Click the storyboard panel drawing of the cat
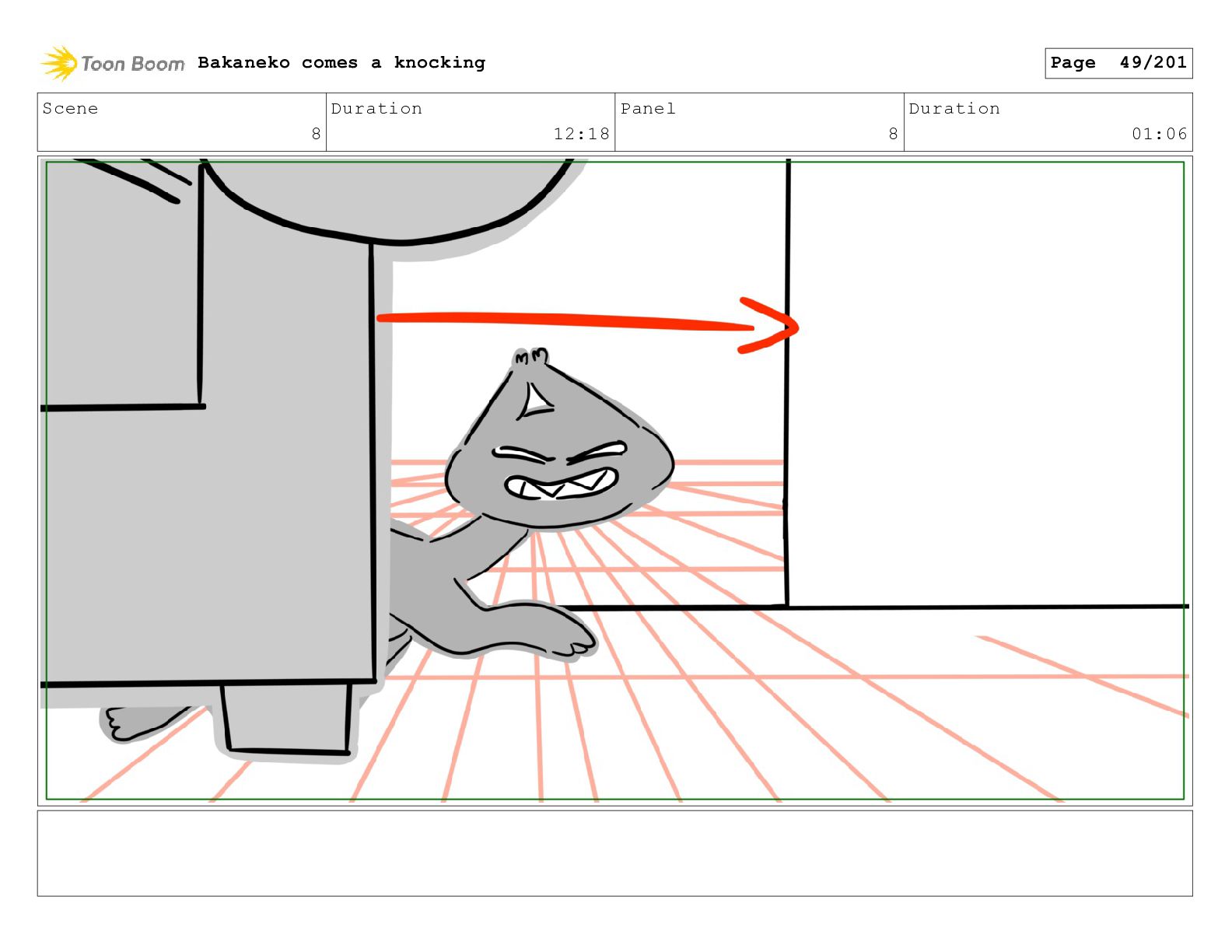This screenshot has height=952, width=1232. [614, 481]
